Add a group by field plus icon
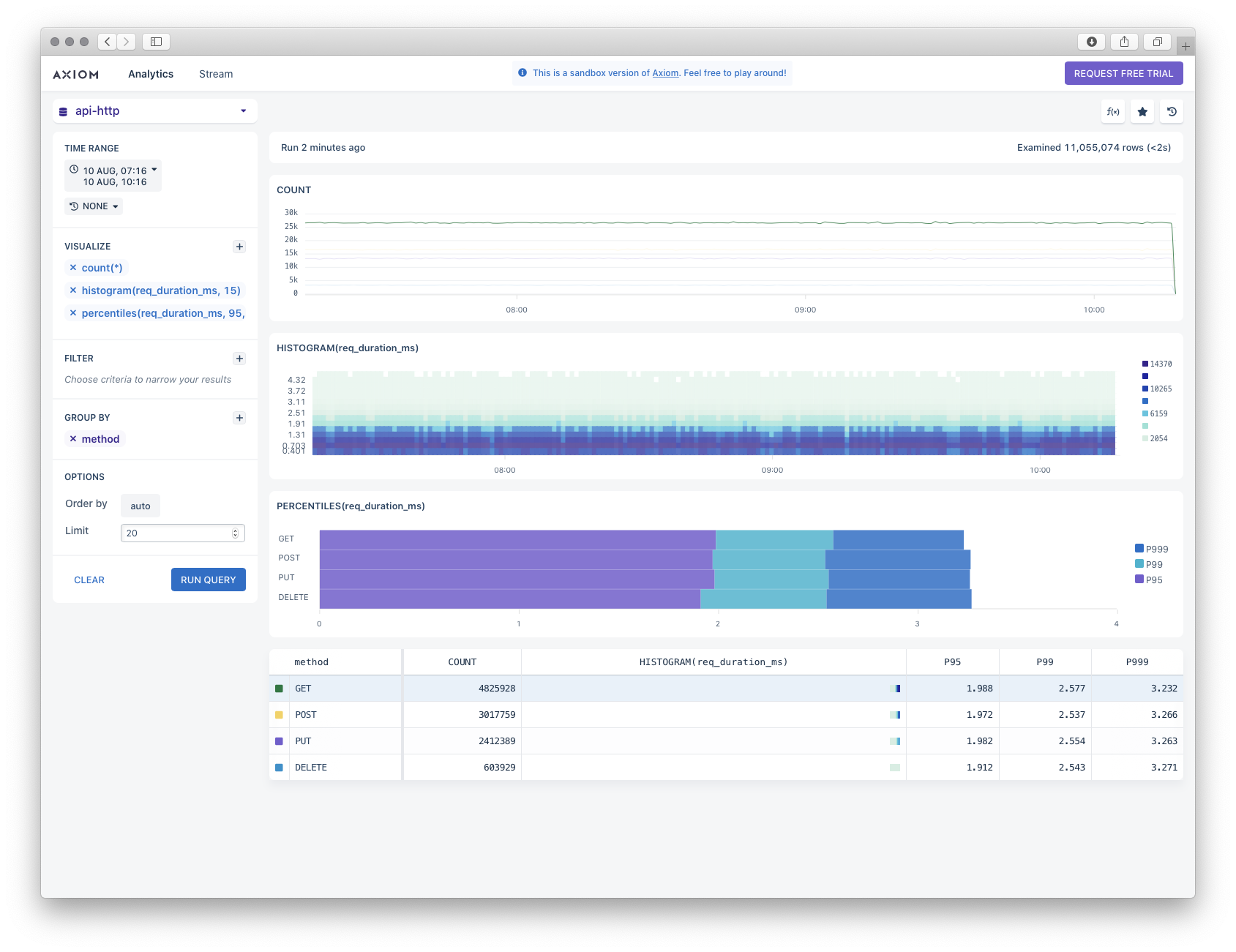This screenshot has height=952, width=1236. pyautogui.click(x=239, y=418)
